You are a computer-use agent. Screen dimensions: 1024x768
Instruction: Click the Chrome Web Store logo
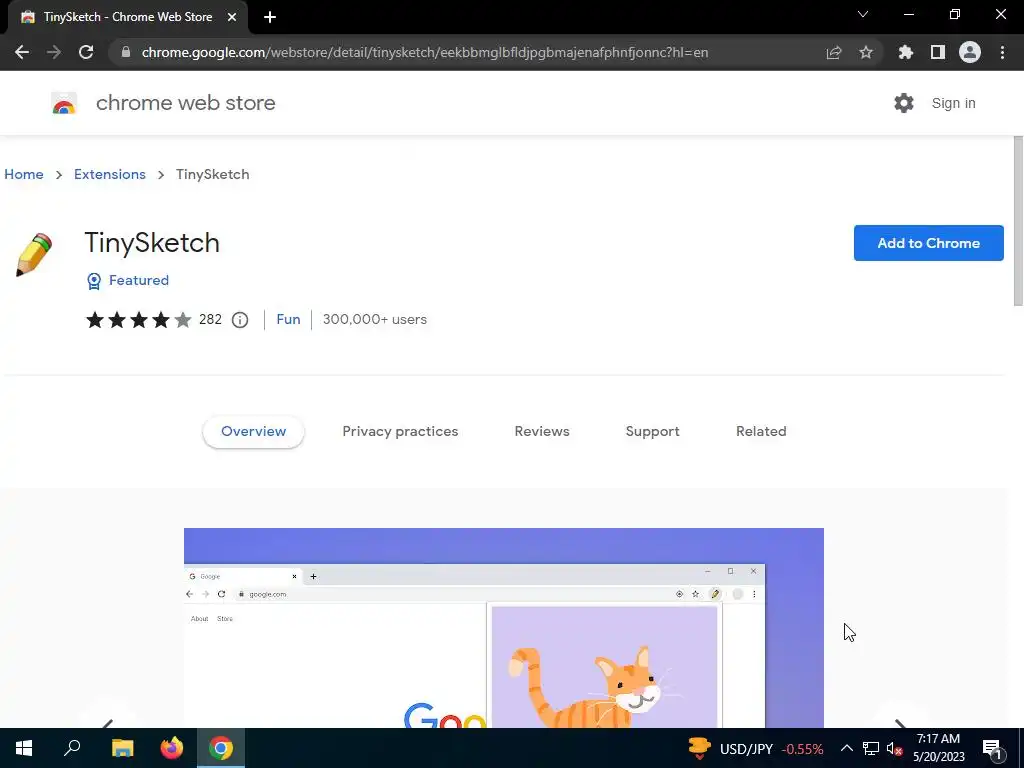pyautogui.click(x=64, y=103)
